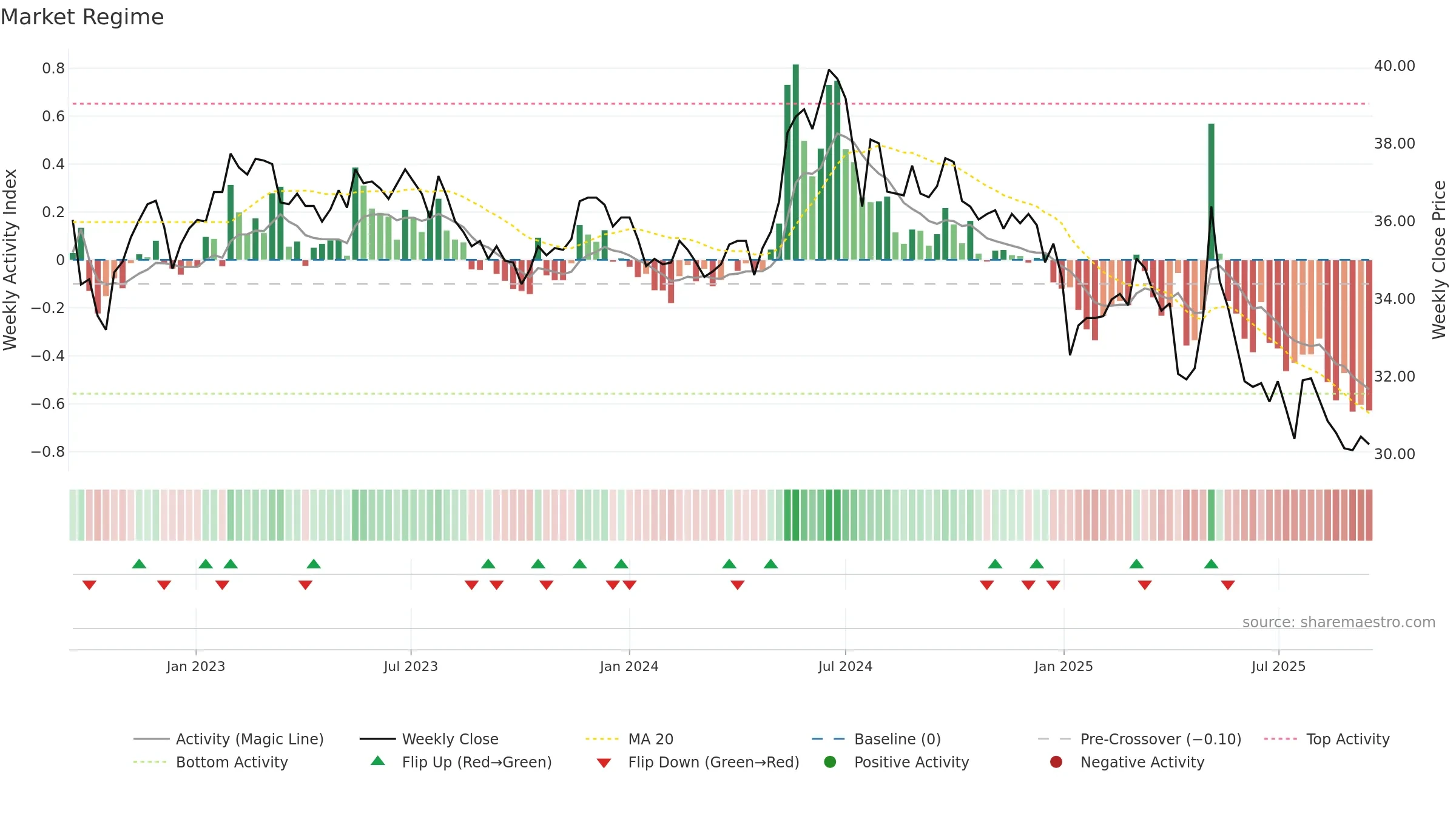Click the Jul 2024 x-axis label
This screenshot has height=819, width=1456.
click(x=845, y=666)
